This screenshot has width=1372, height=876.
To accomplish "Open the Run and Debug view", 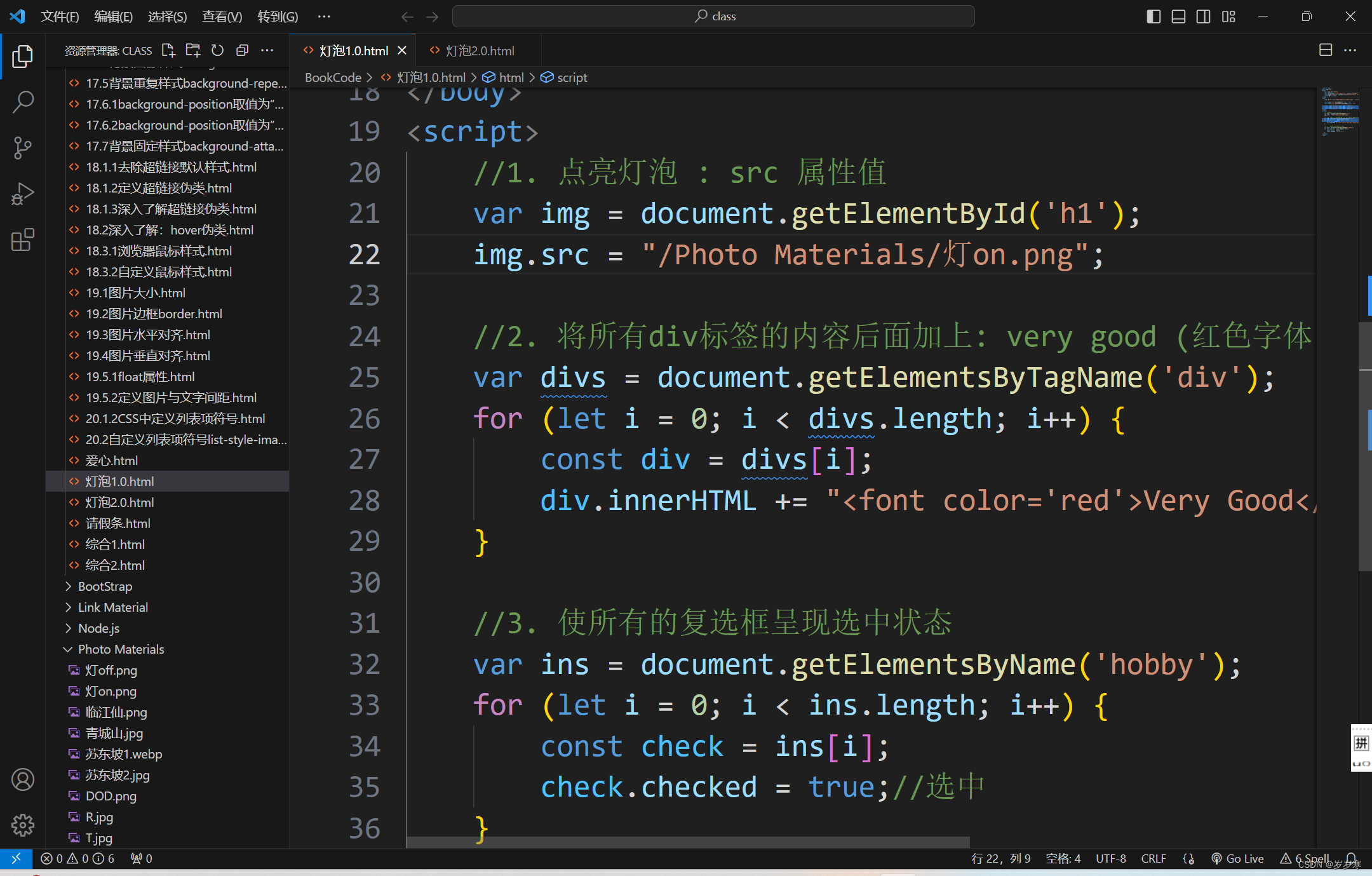I will point(23,194).
